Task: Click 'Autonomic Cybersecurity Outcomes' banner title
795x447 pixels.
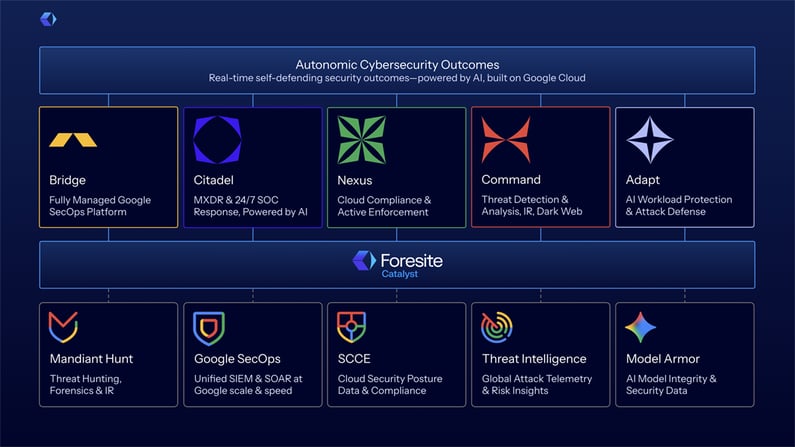Action: click(398, 65)
